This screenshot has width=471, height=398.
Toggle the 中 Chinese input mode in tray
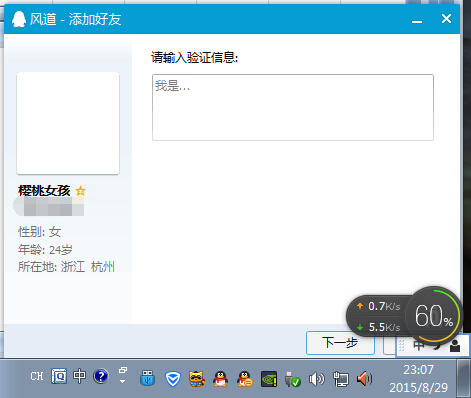(79, 376)
